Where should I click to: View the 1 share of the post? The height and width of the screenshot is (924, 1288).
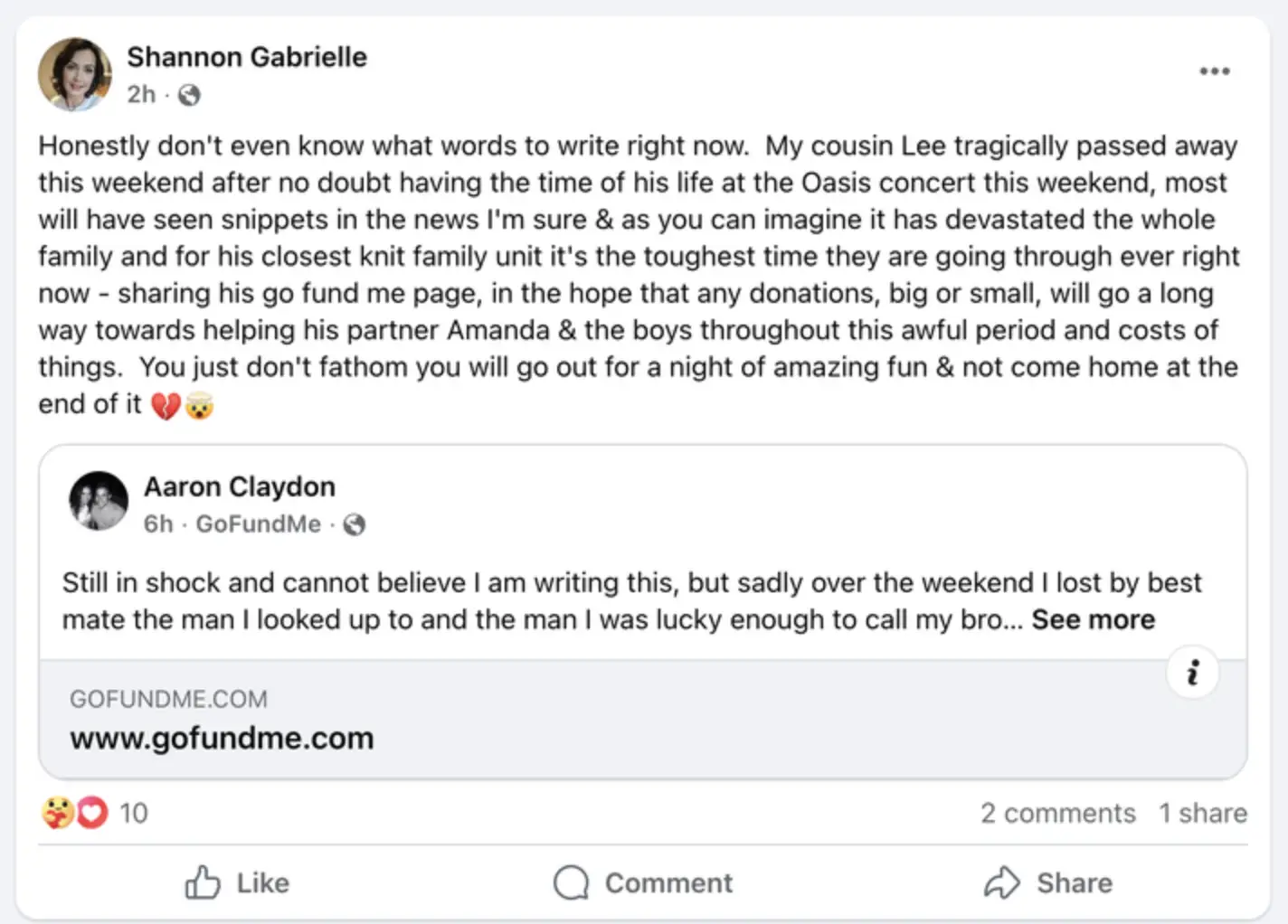[x=1203, y=813]
